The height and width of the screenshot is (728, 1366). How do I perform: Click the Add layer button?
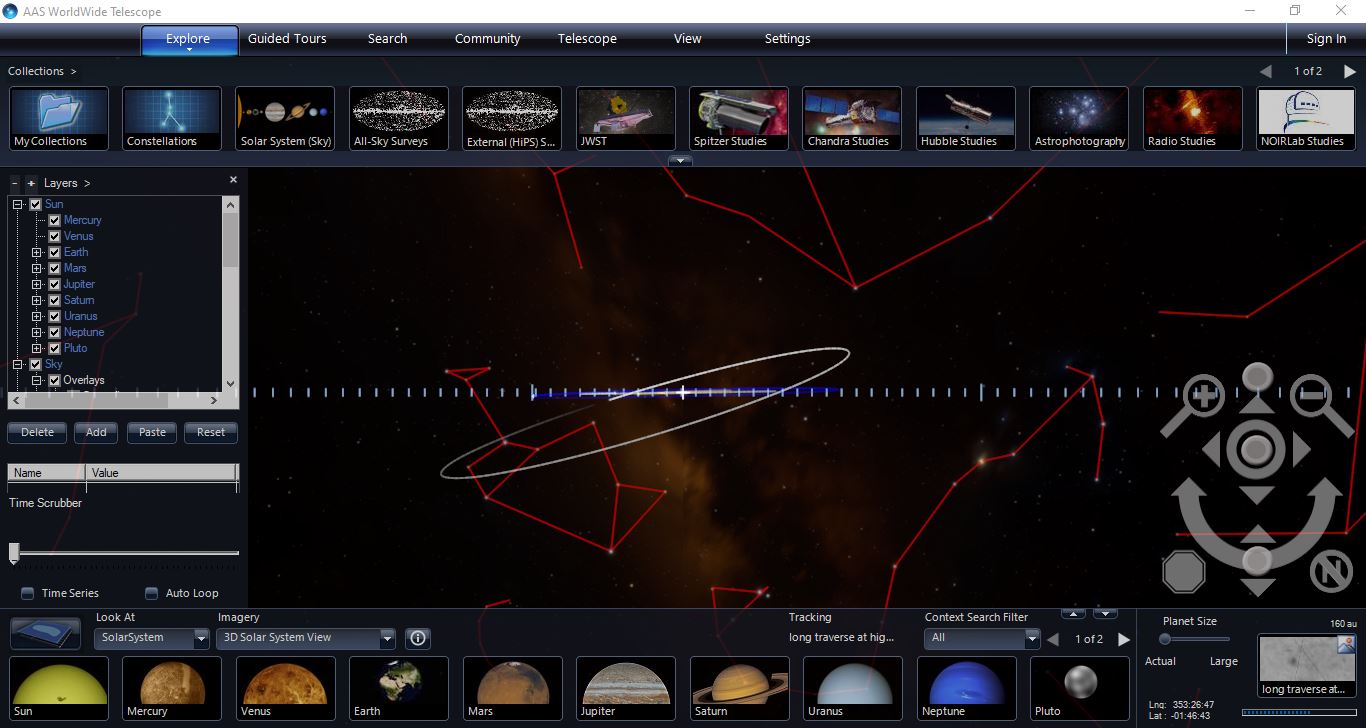(96, 433)
